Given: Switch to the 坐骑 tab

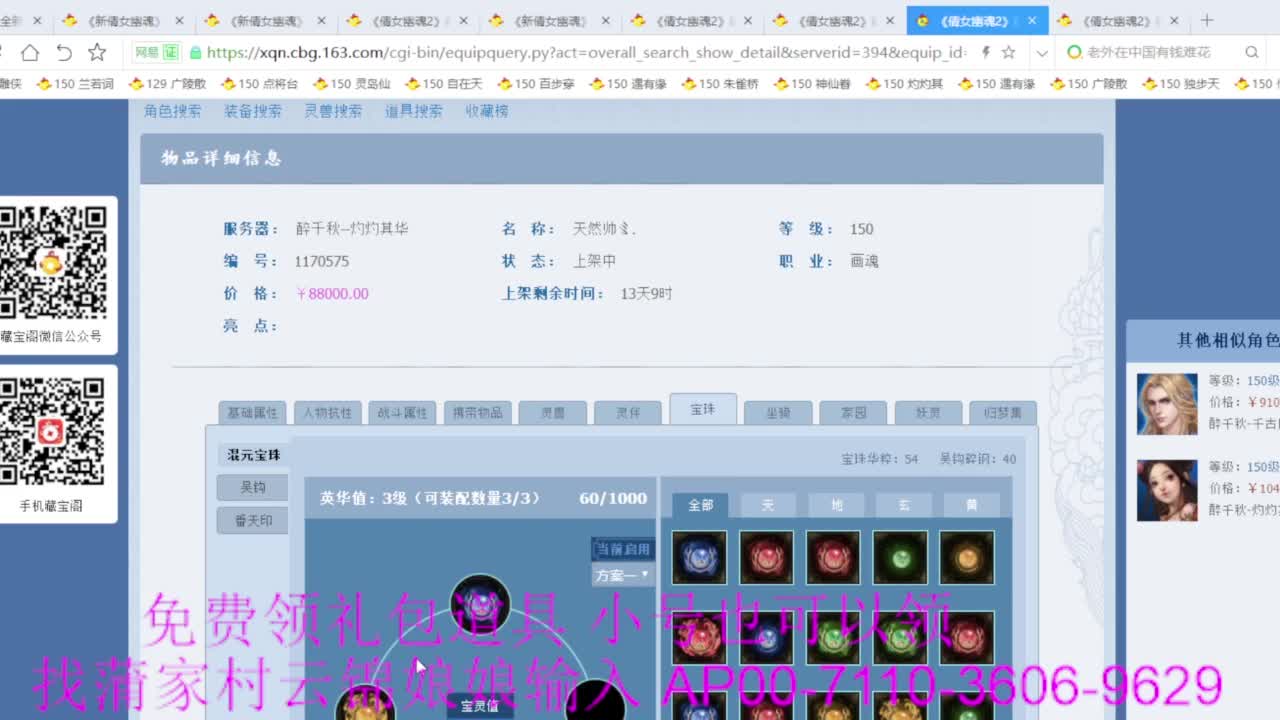Looking at the screenshot, I should click(778, 412).
